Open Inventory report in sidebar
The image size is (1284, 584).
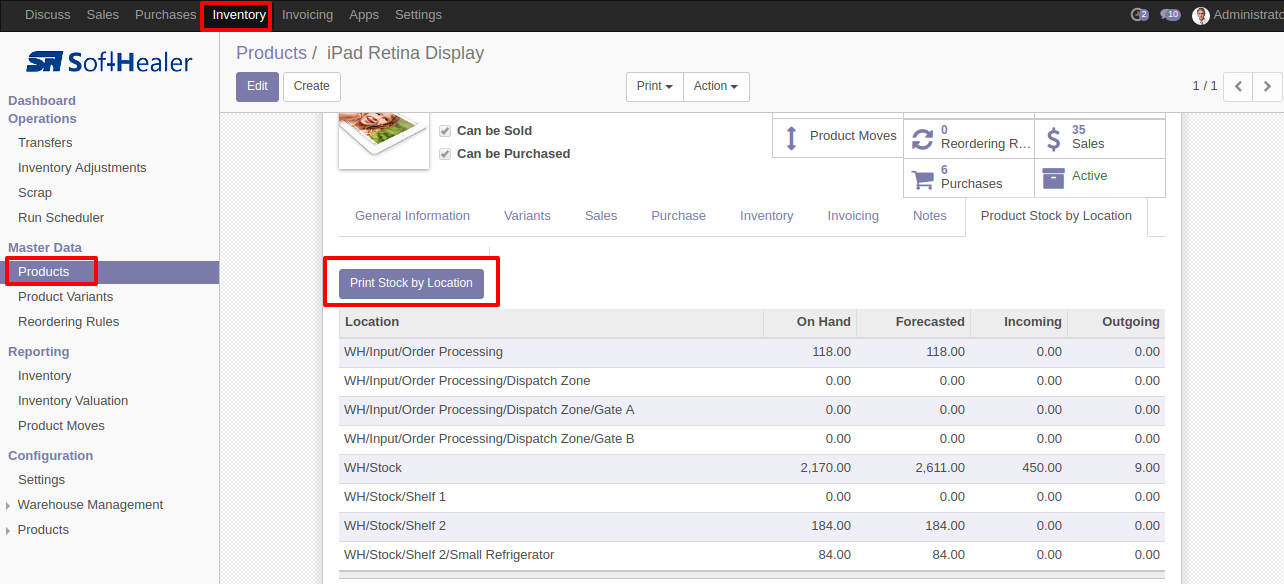(x=45, y=376)
